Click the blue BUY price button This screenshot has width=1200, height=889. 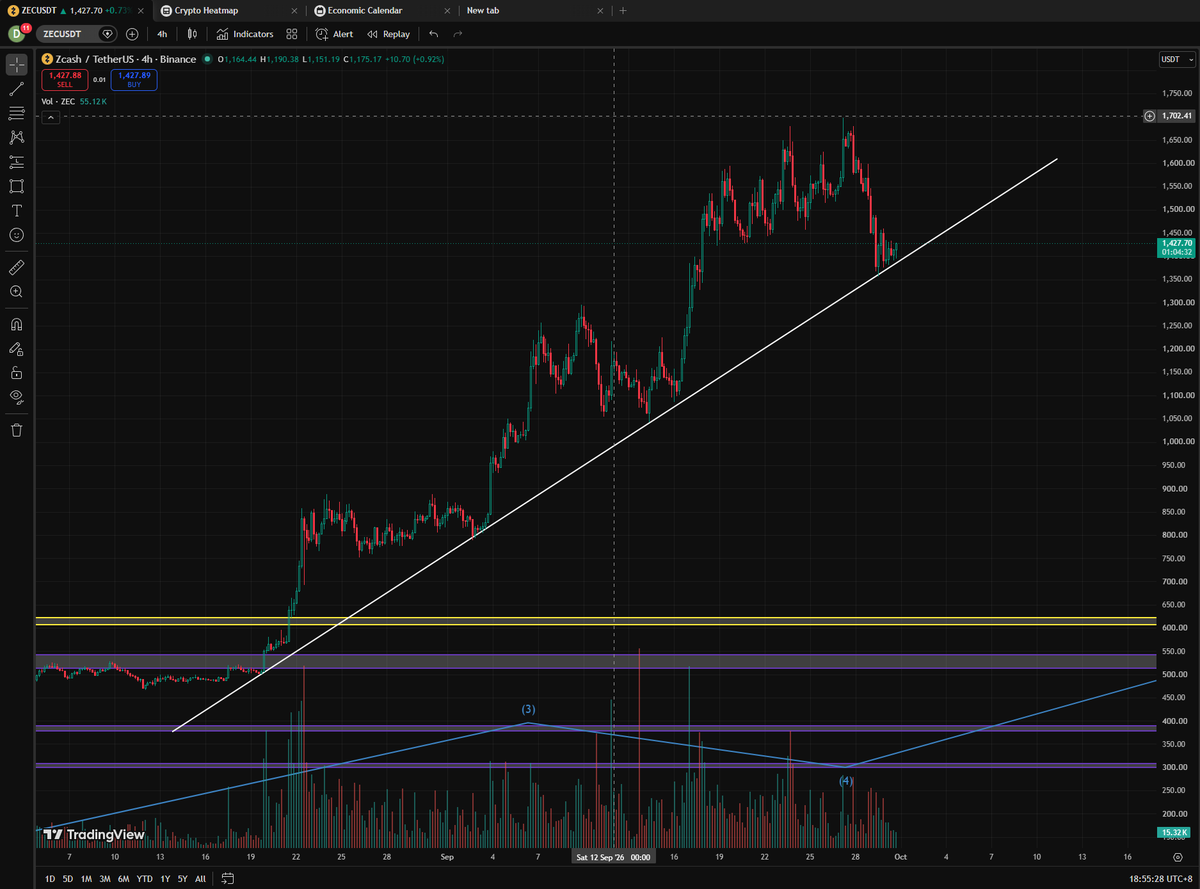[x=133, y=79]
